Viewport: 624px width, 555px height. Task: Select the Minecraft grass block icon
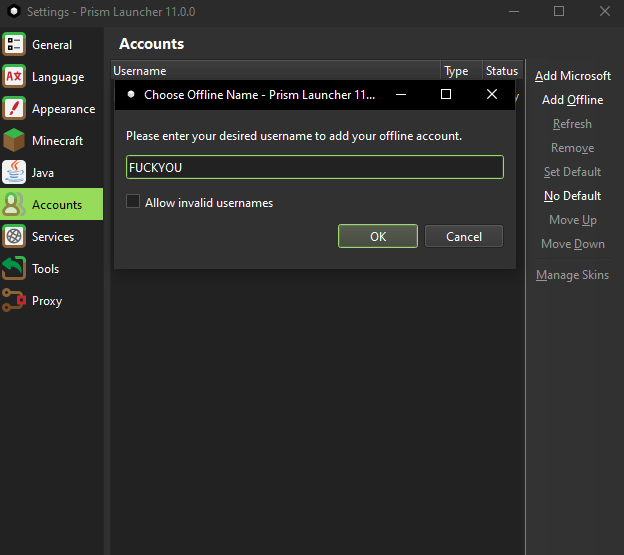click(14, 140)
